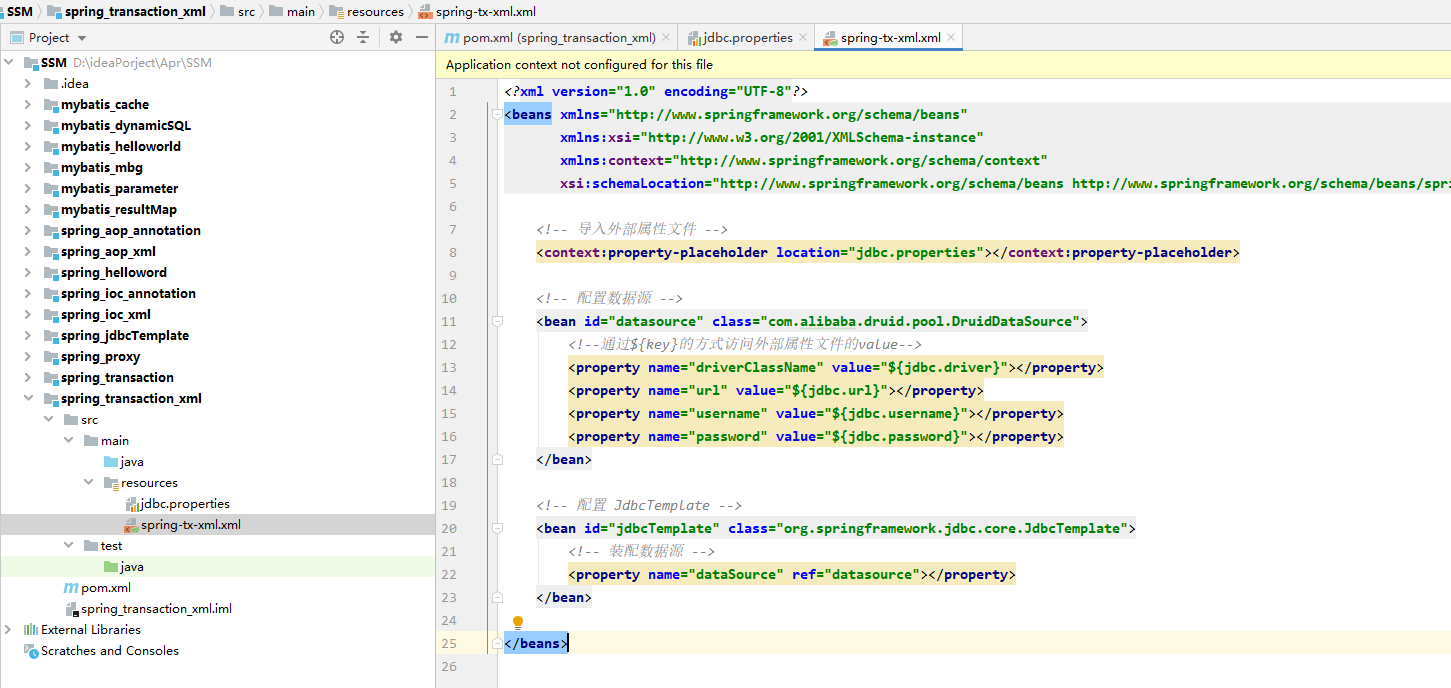Screen dimensions: 1451x688
Task: Collapse the src folder arrow
Action: [50, 420]
